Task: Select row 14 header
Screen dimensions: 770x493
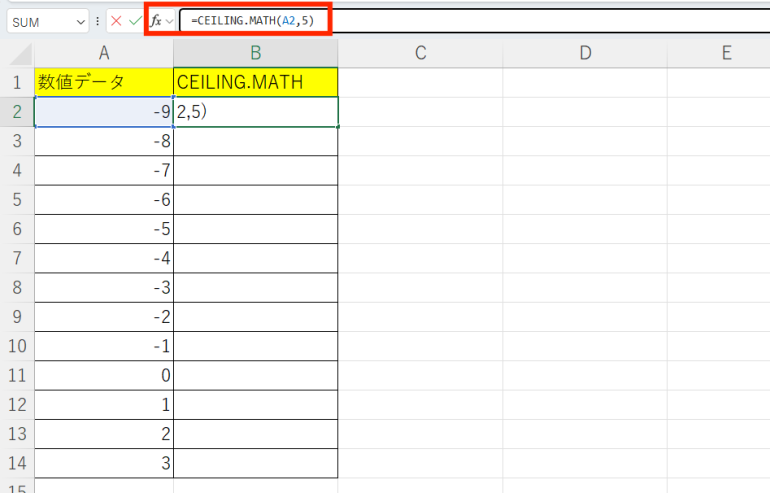Action: pos(17,463)
